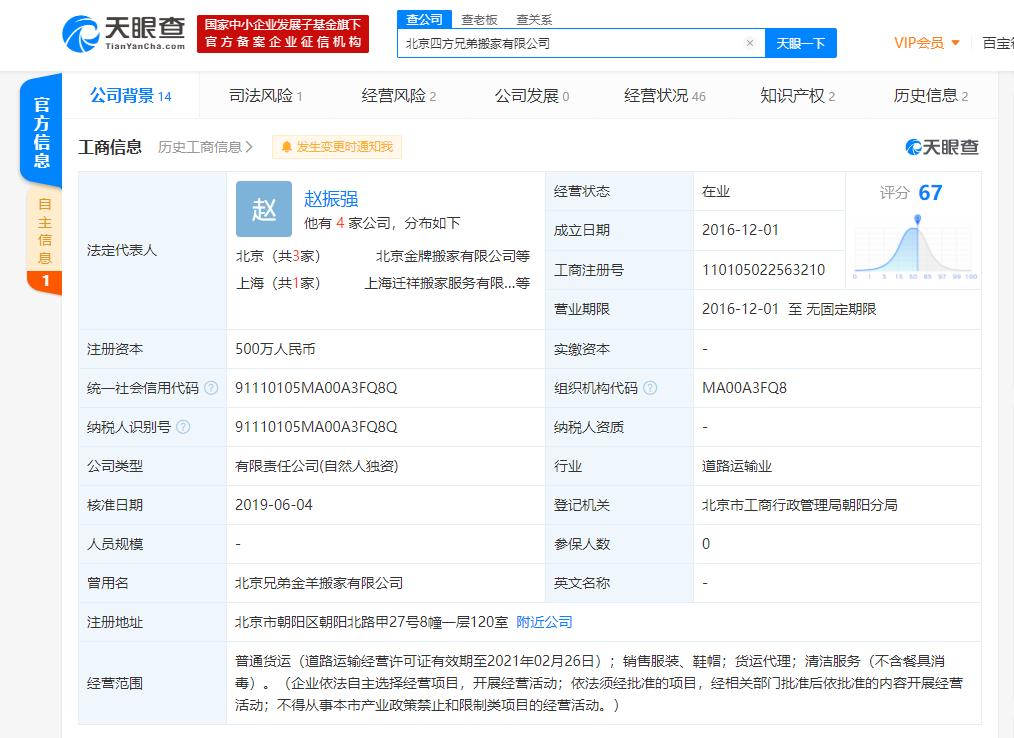
Task: Switch to the 查关系 search tab
Action: pyautogui.click(x=534, y=20)
